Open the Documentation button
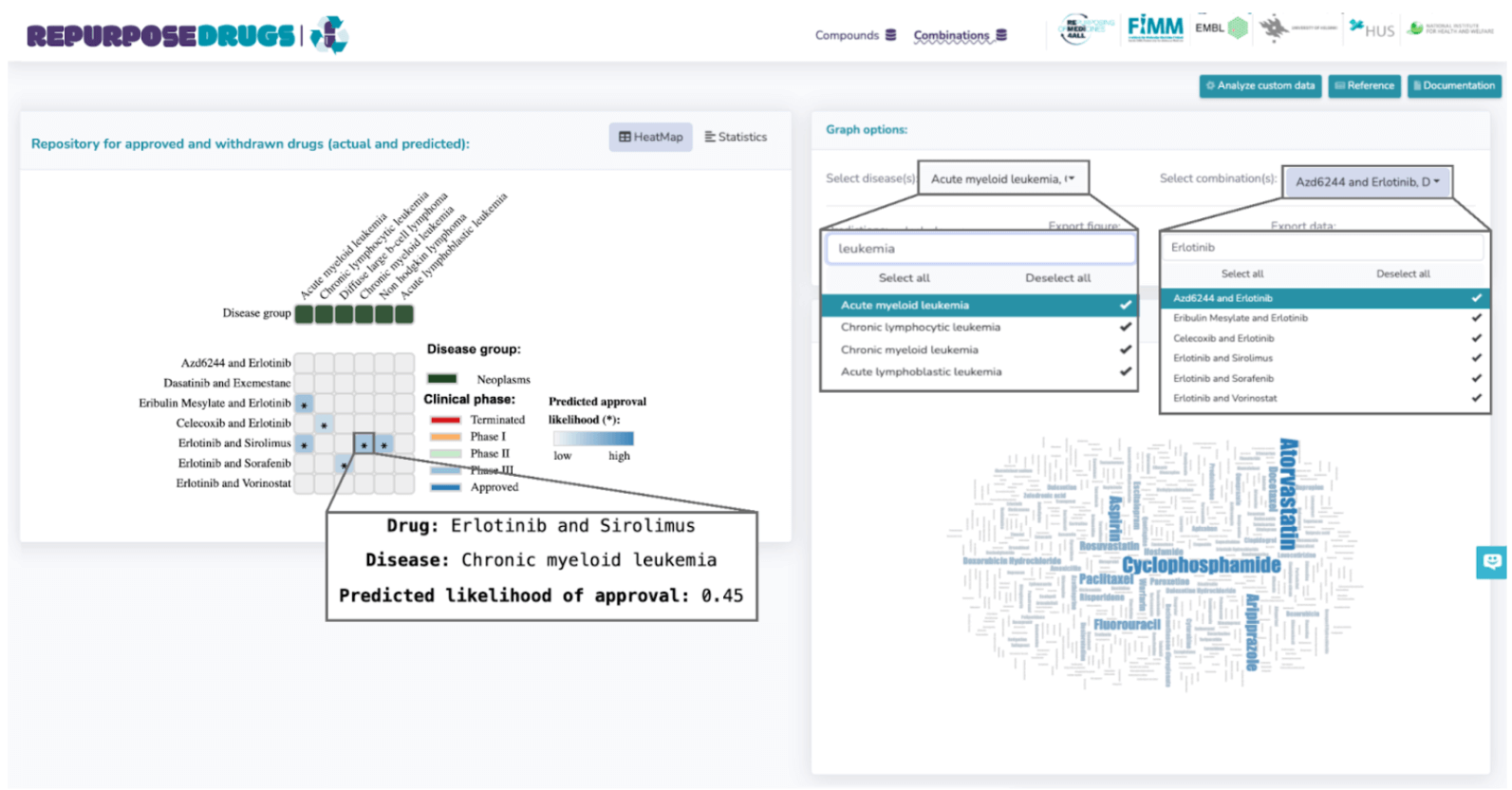Viewport: 1512px width, 790px height. tap(1453, 85)
